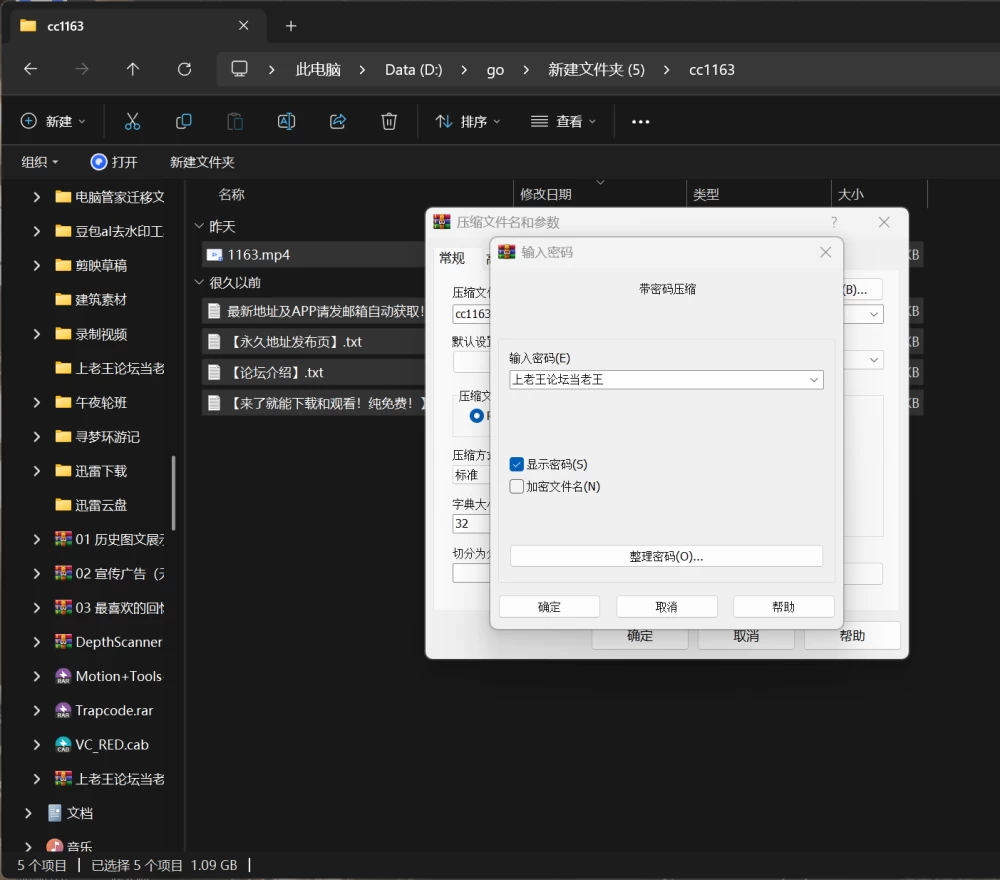This screenshot has height=880, width=1000.
Task: Click 打开 in the command bar
Action: click(114, 162)
